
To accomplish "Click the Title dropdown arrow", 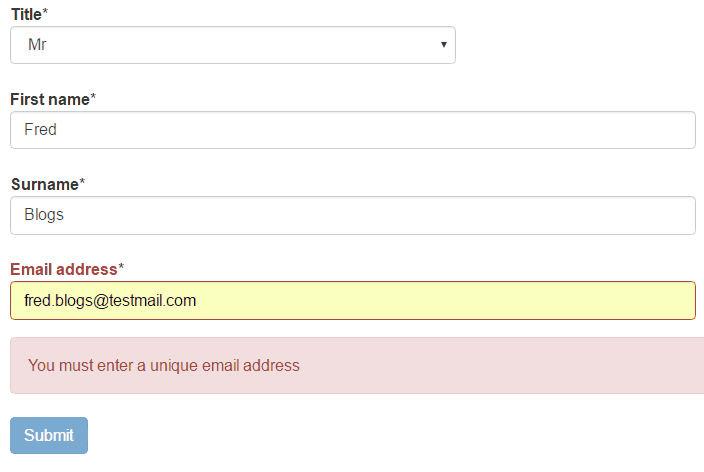I will [443, 45].
